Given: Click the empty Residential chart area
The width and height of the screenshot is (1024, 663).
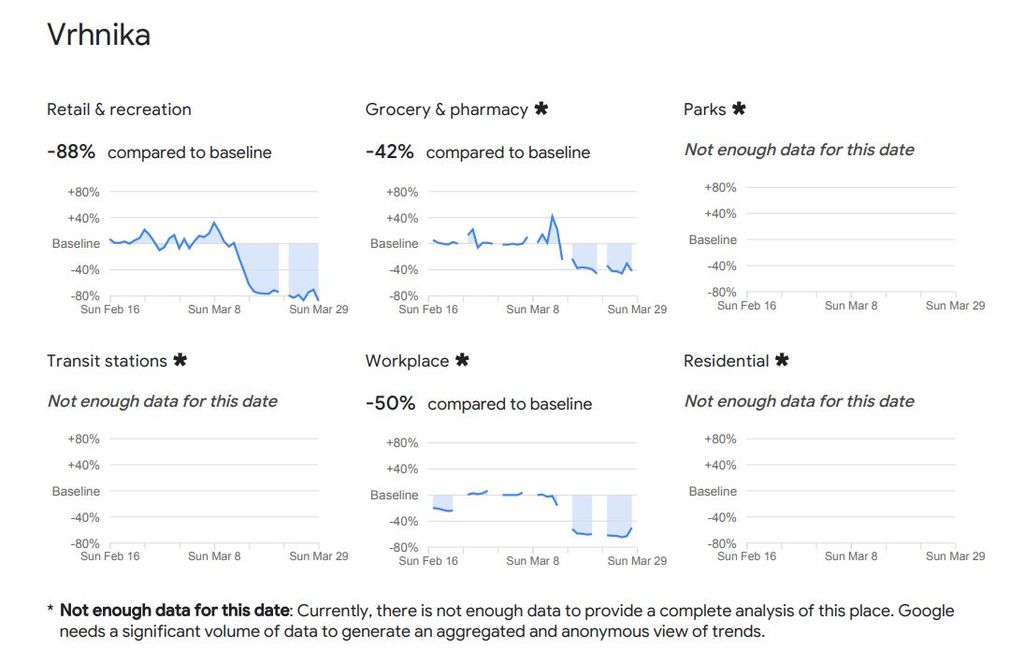Looking at the screenshot, I should (x=848, y=491).
